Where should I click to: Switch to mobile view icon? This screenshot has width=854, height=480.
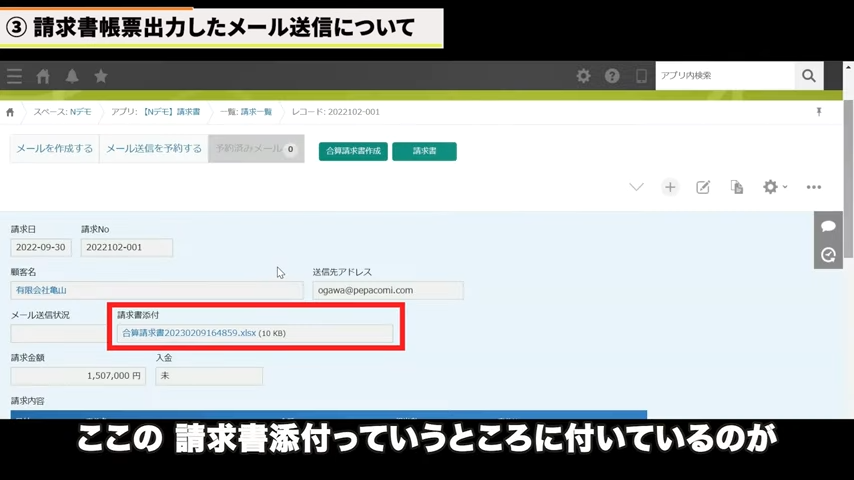(x=641, y=76)
